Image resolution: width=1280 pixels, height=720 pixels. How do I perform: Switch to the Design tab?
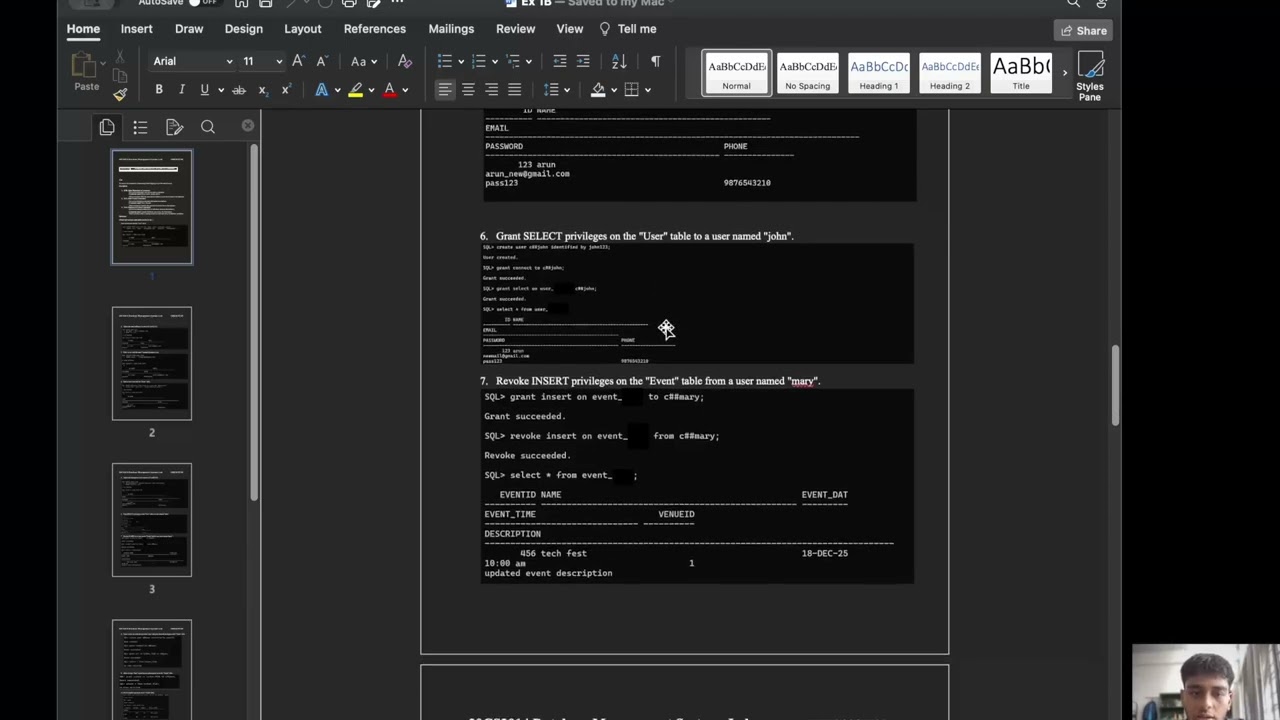point(244,29)
